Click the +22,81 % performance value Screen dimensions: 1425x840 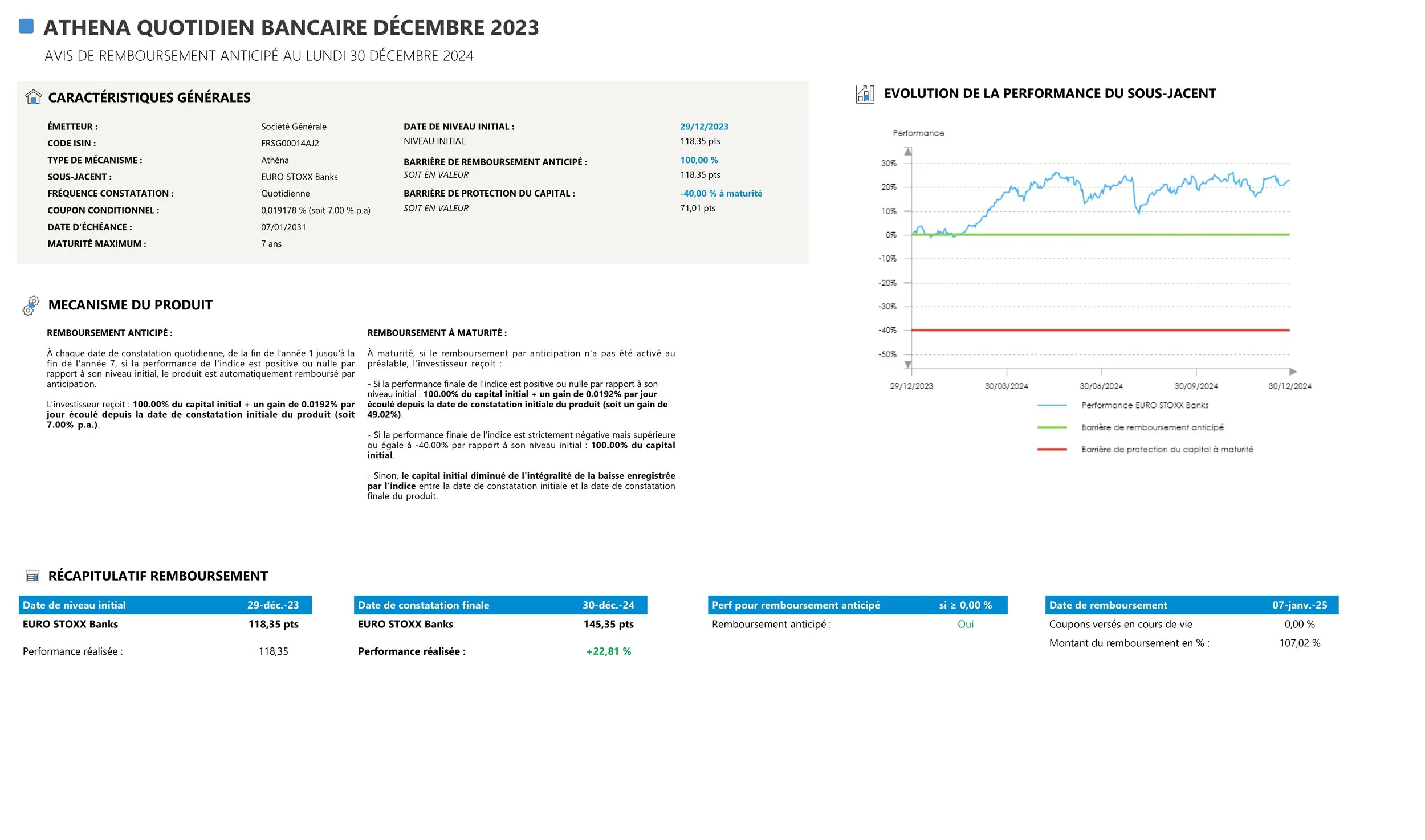(x=608, y=651)
